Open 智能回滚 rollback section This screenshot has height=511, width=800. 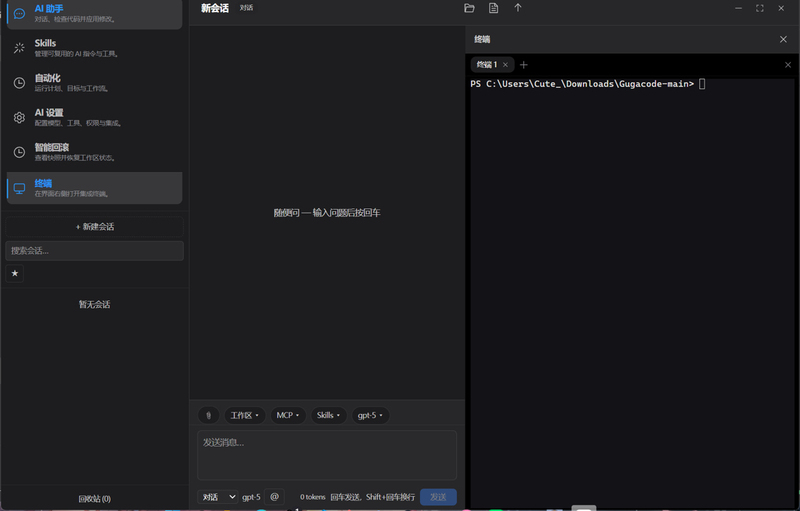(94, 152)
